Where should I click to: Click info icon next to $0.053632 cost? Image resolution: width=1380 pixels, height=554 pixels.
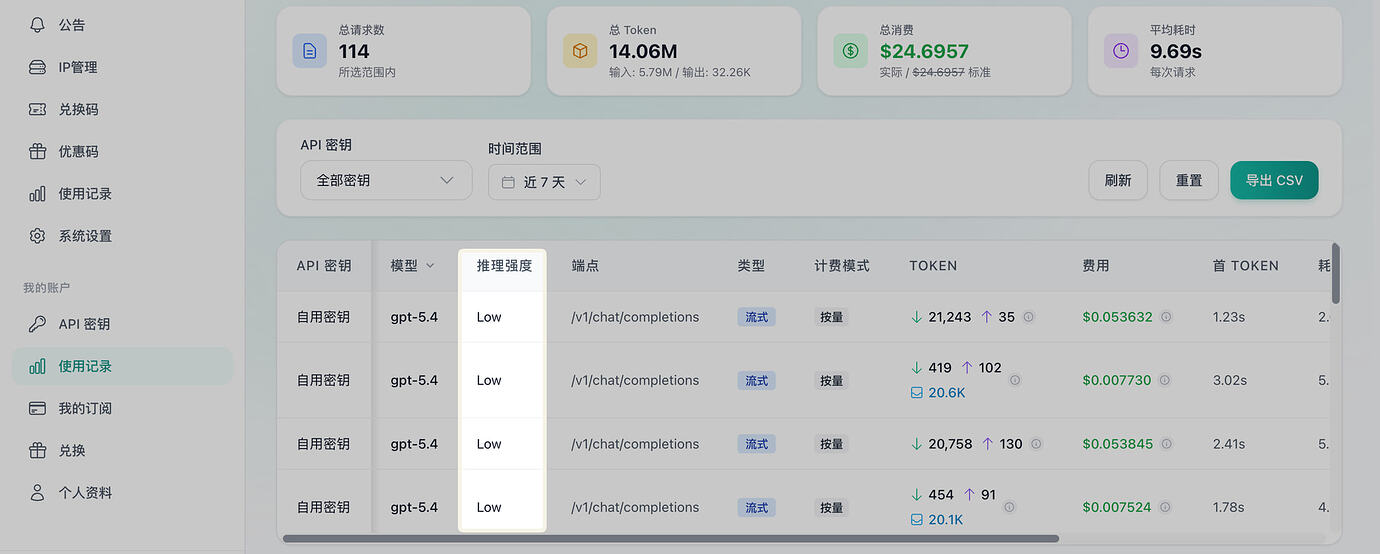(x=1166, y=317)
